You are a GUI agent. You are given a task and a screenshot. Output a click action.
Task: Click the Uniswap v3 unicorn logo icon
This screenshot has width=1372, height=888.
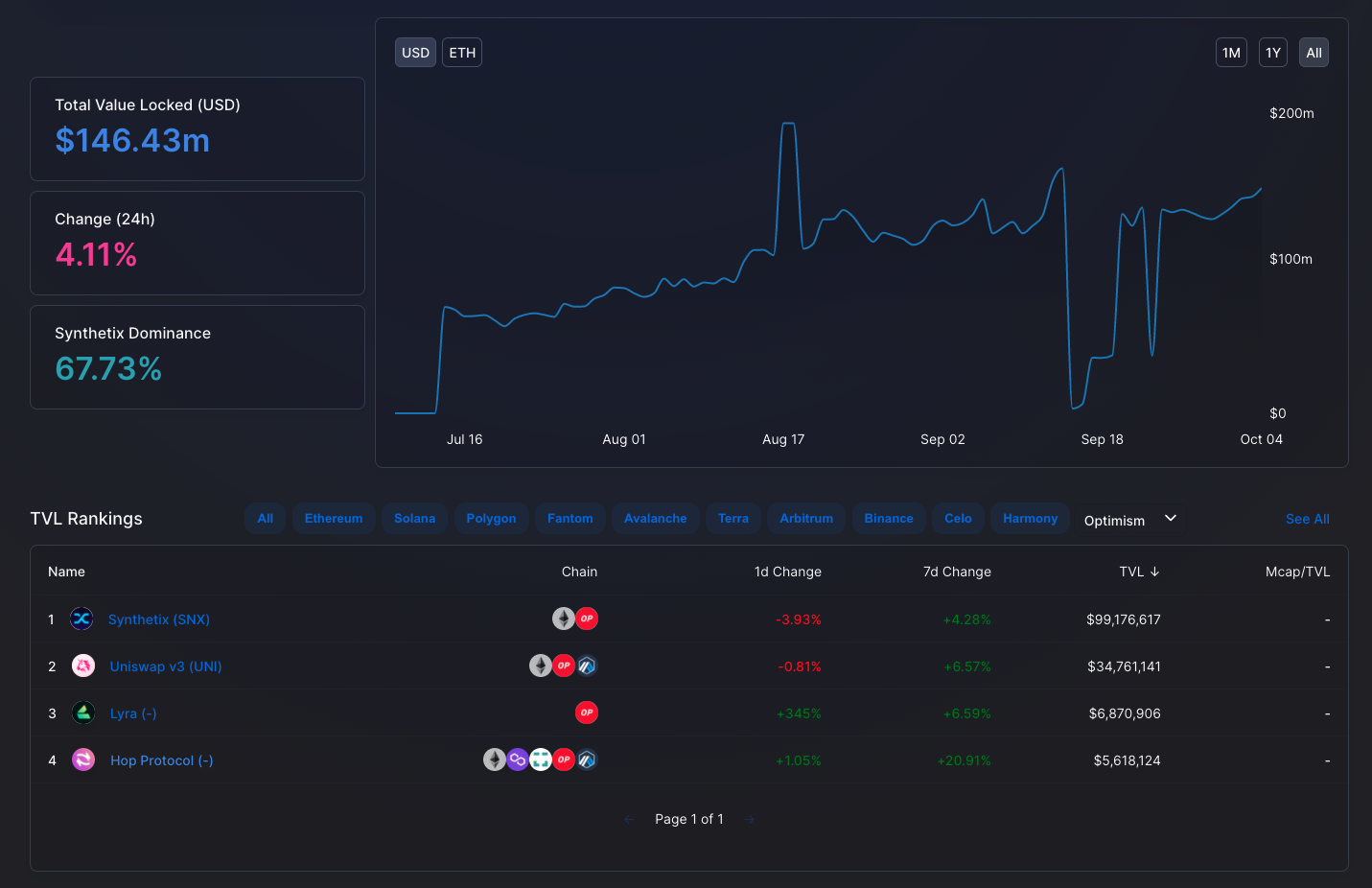click(x=83, y=666)
